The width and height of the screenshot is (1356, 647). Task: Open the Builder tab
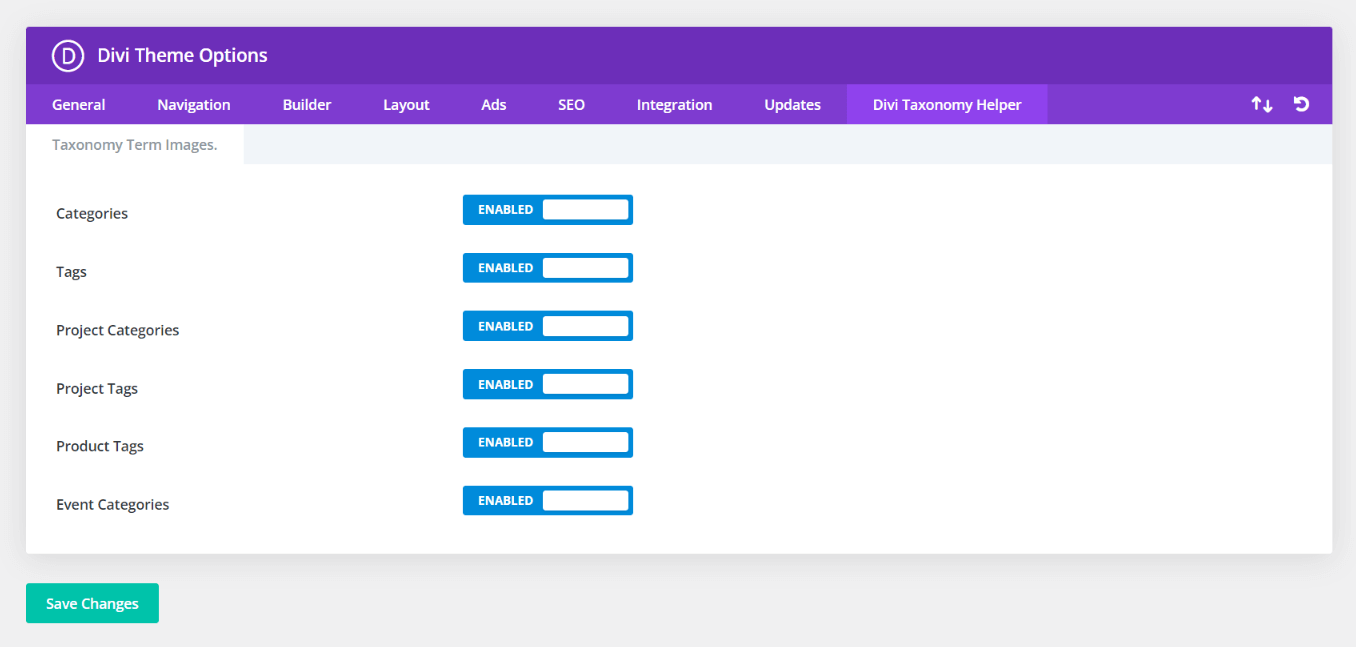click(307, 104)
